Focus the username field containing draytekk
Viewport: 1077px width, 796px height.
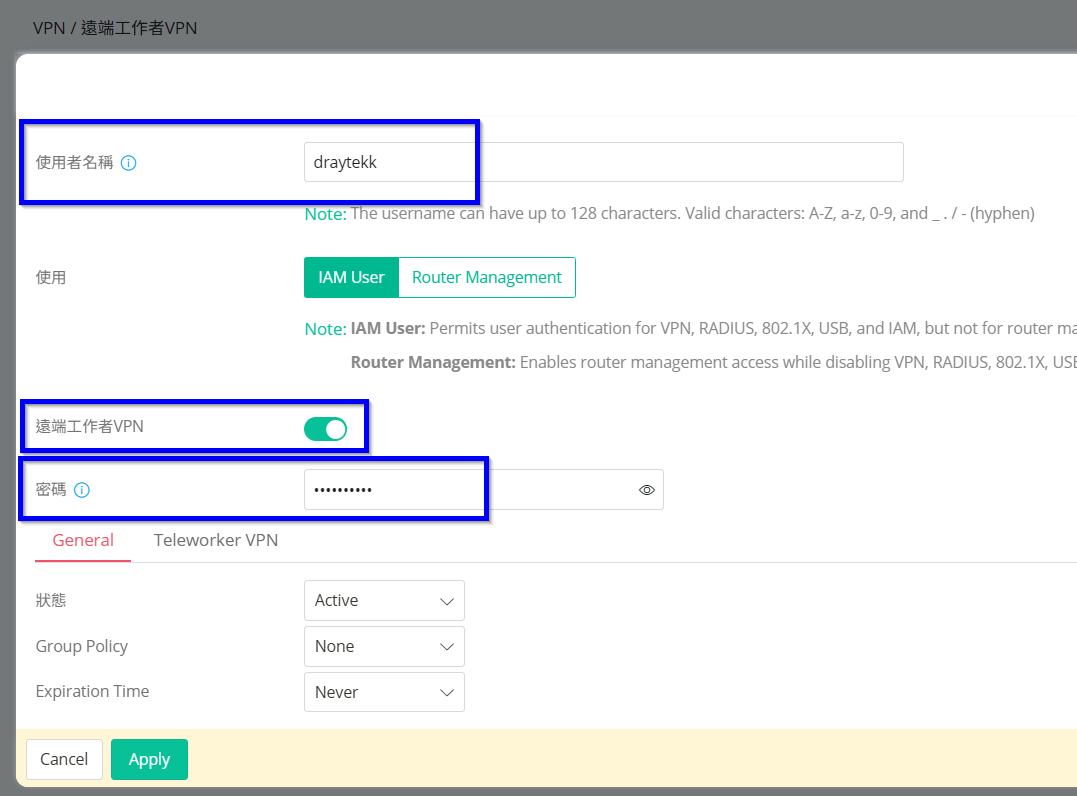(603, 162)
